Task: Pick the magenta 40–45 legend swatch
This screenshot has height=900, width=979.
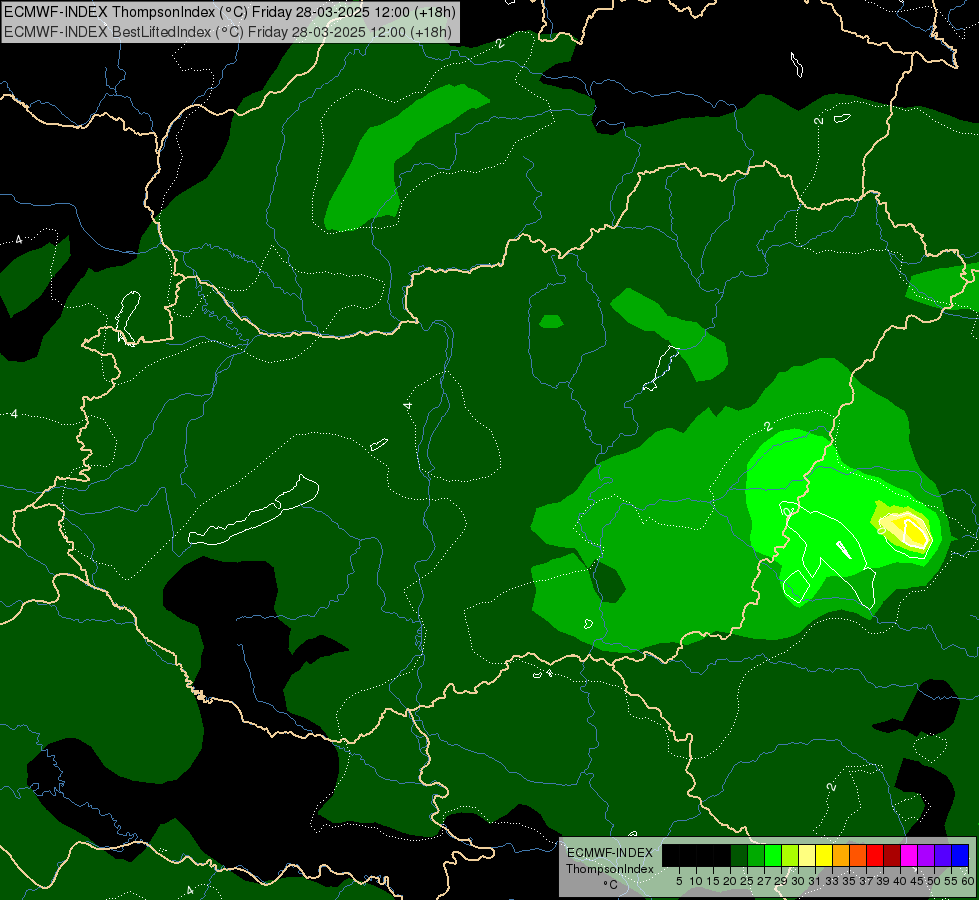Action: [x=909, y=856]
